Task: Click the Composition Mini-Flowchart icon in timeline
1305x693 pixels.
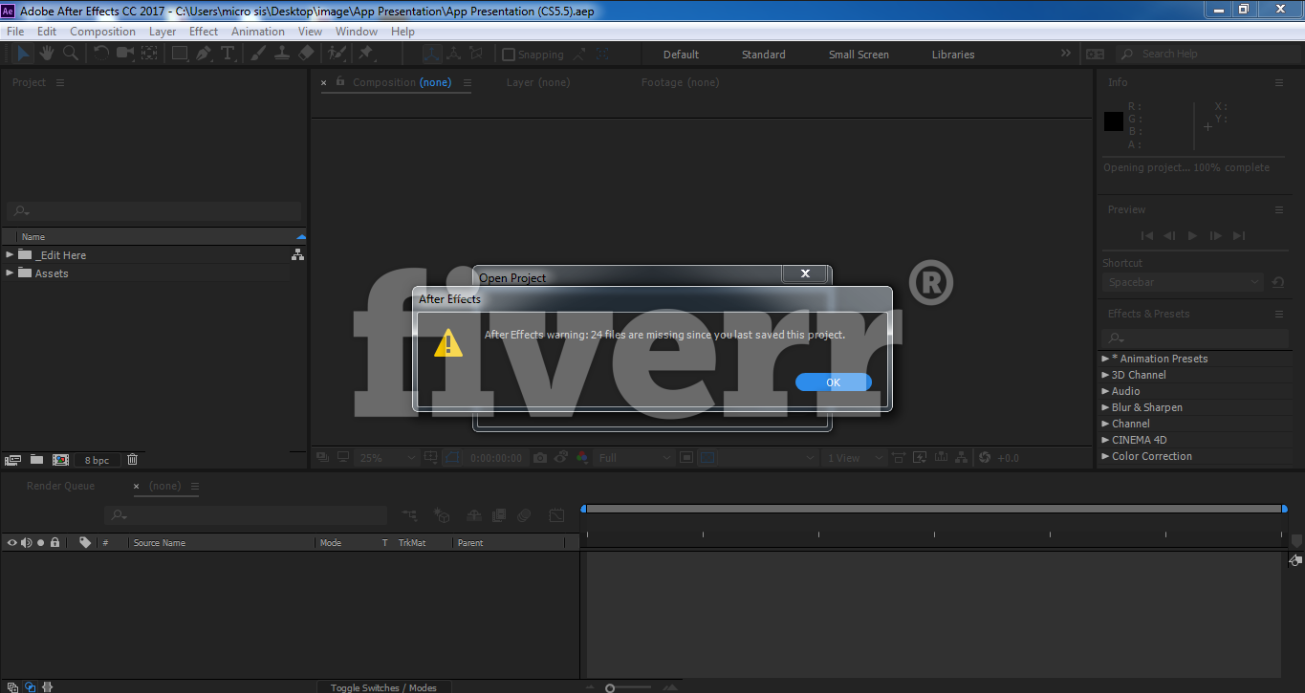Action: pos(410,515)
